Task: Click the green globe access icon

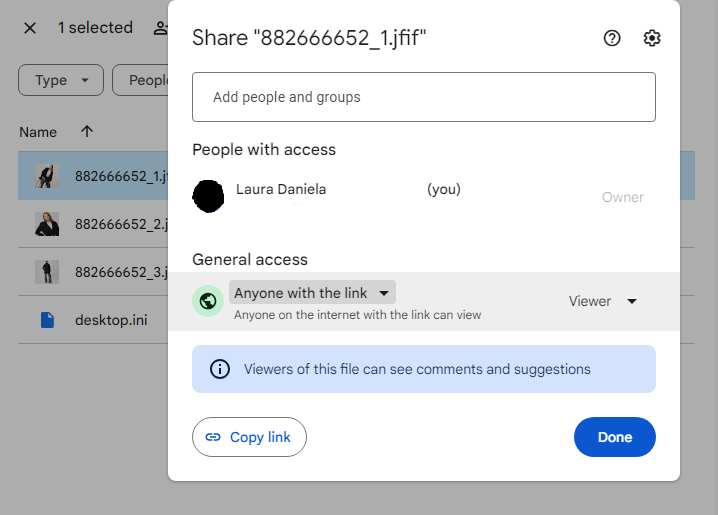Action: [208, 301]
